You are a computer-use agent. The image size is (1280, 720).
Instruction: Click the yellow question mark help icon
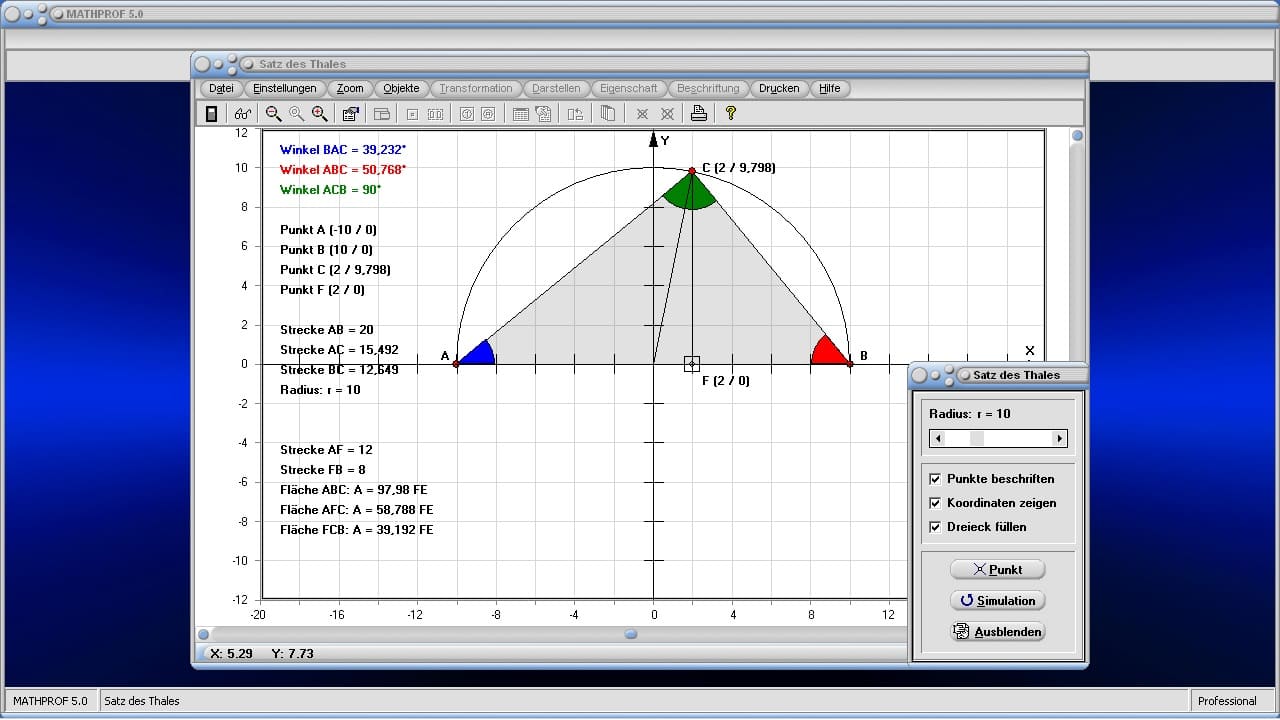731,114
